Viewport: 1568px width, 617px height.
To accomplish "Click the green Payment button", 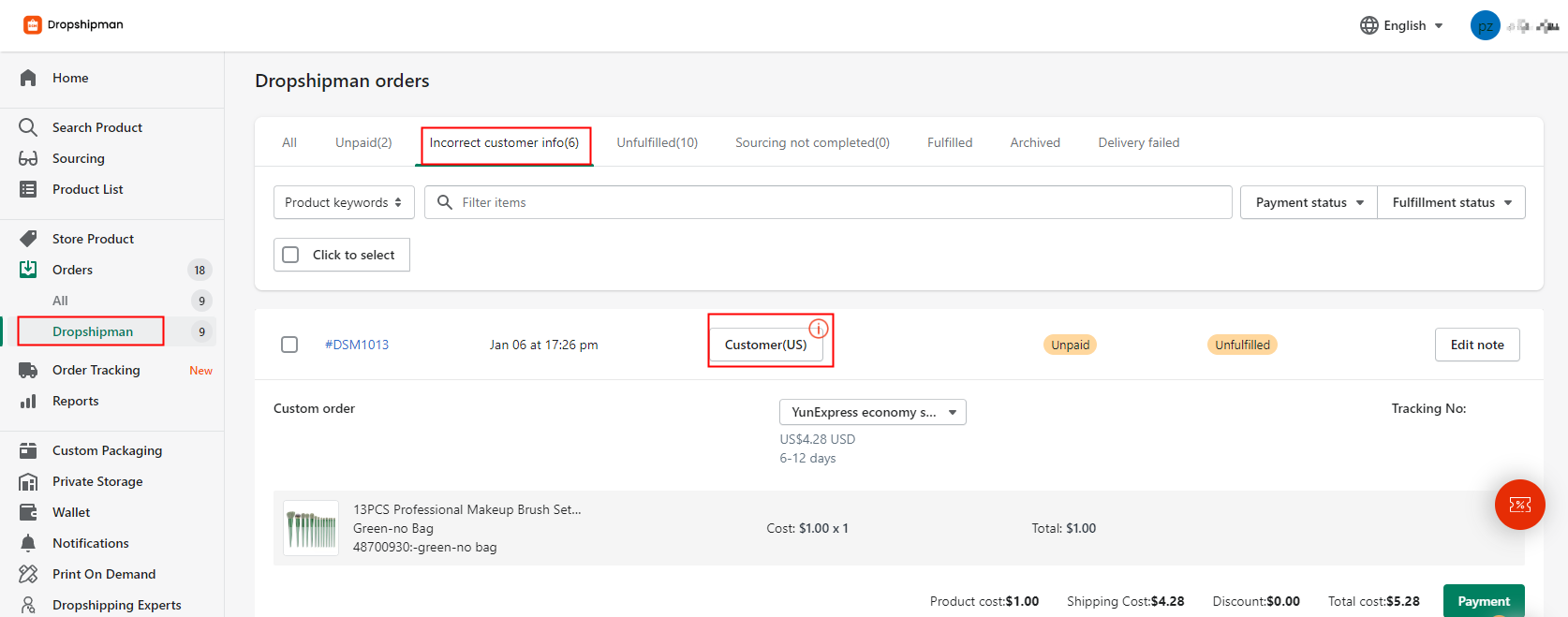I will 1484,601.
